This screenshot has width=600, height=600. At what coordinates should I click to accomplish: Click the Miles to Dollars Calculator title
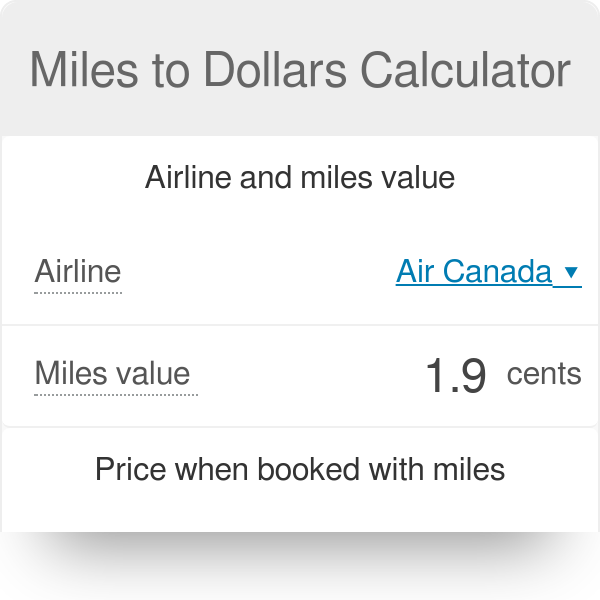pyautogui.click(x=300, y=70)
